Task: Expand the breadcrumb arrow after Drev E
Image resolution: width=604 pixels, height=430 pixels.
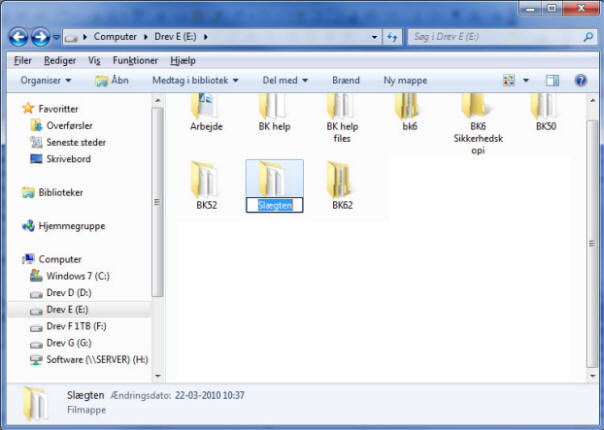Action: (206, 37)
